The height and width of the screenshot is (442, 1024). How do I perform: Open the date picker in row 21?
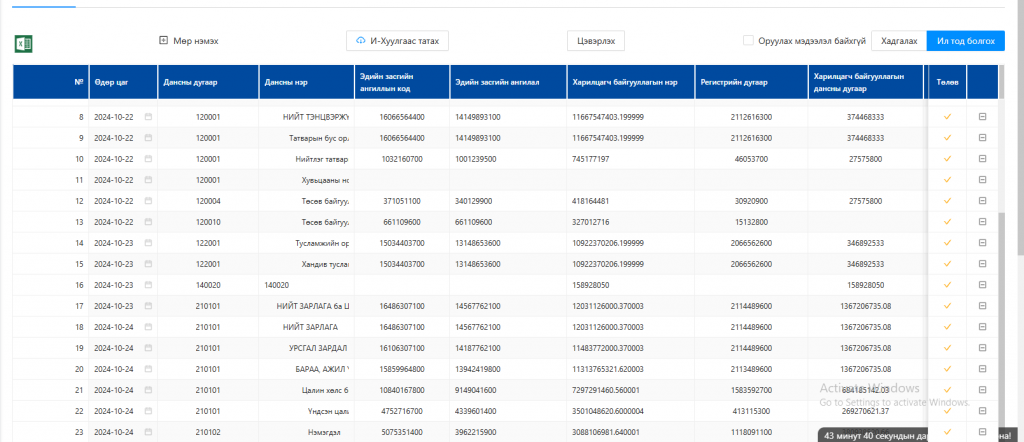tap(148, 390)
